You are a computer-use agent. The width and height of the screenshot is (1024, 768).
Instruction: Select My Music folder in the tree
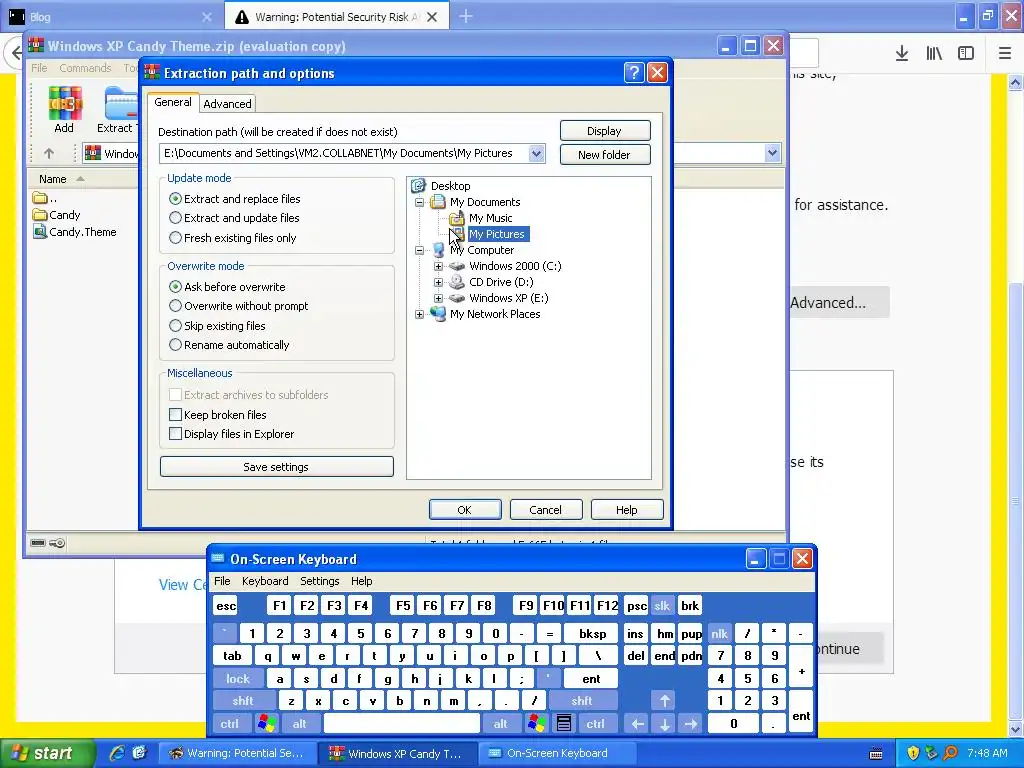pos(490,218)
